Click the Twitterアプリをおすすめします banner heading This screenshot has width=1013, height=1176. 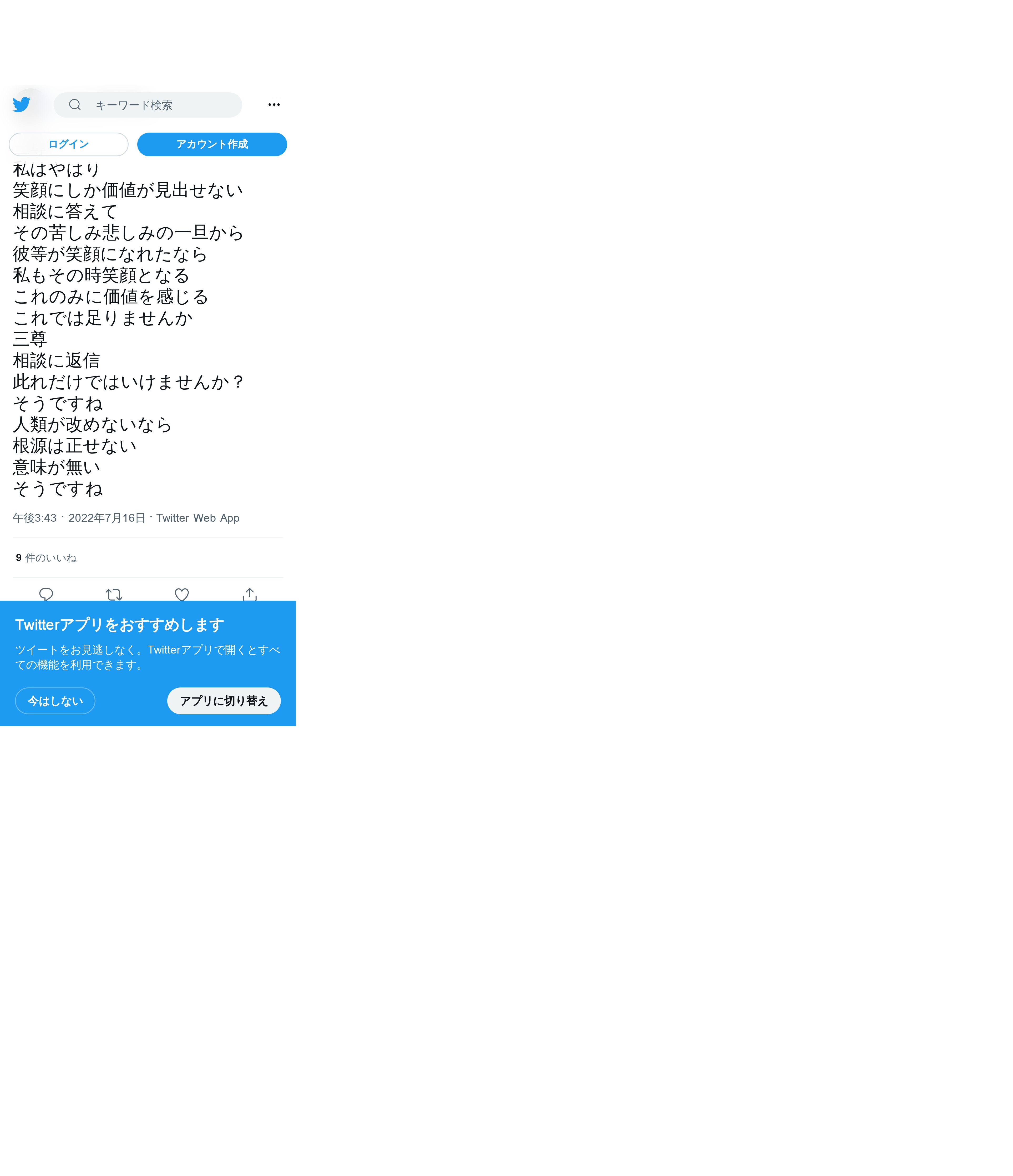(119, 624)
